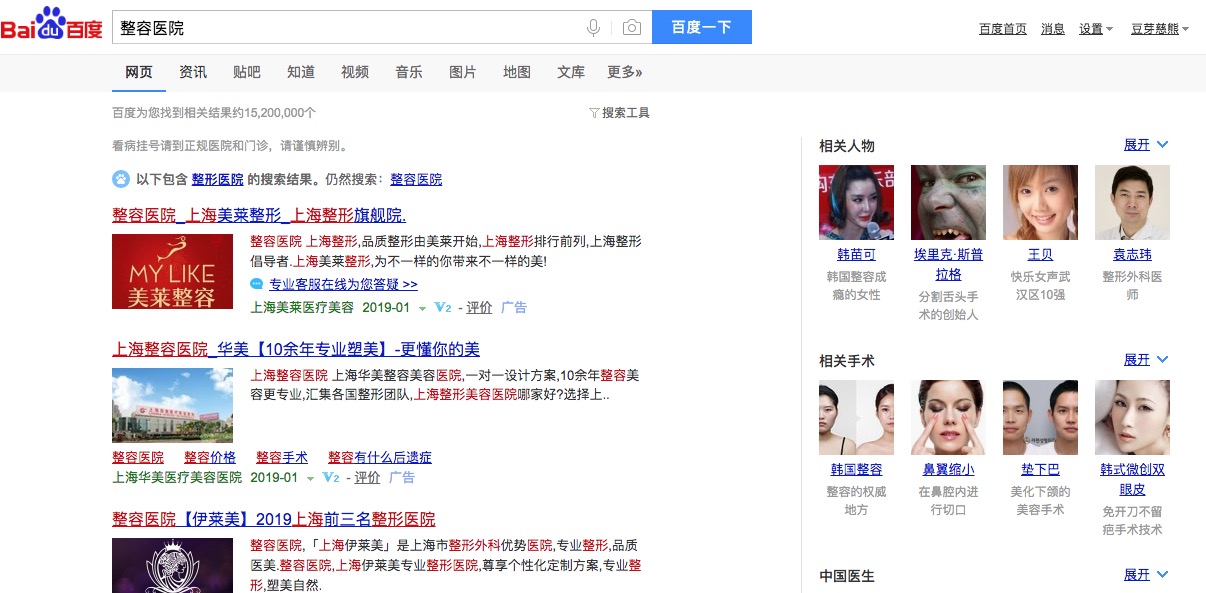Activate voice search microphone icon
This screenshot has width=1206, height=593.
[x=593, y=28]
